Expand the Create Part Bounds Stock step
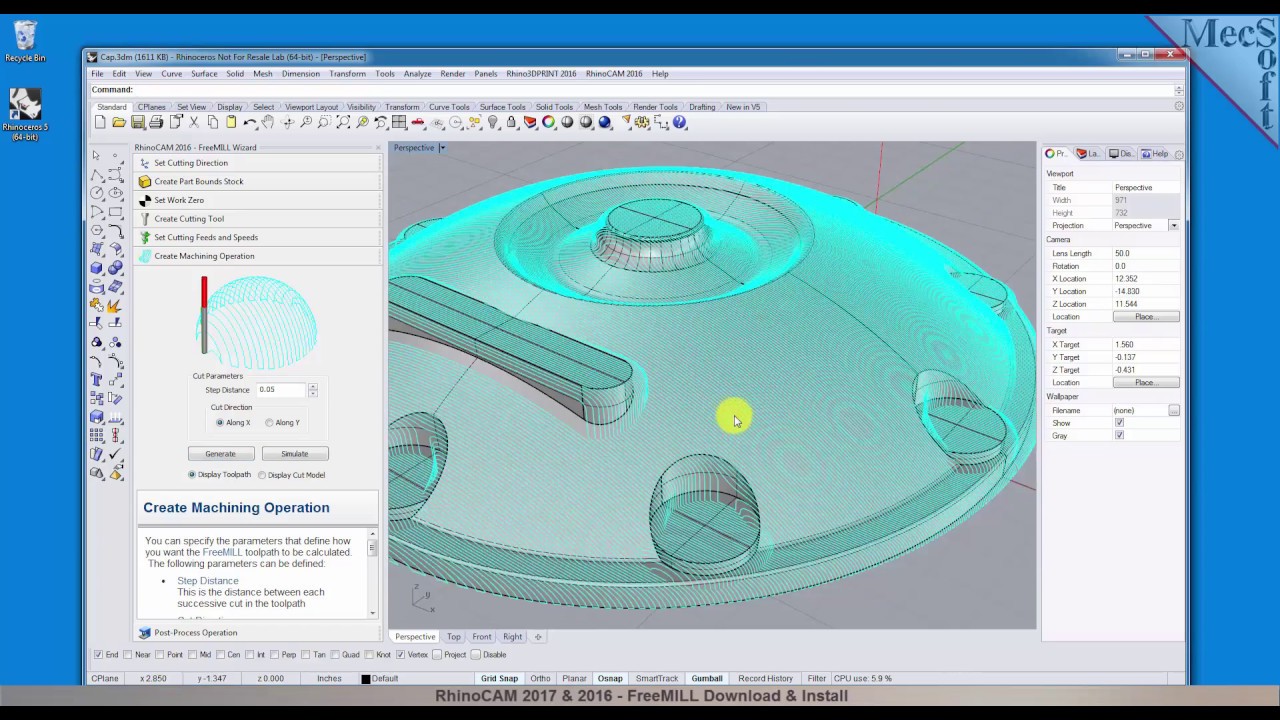 coord(258,181)
